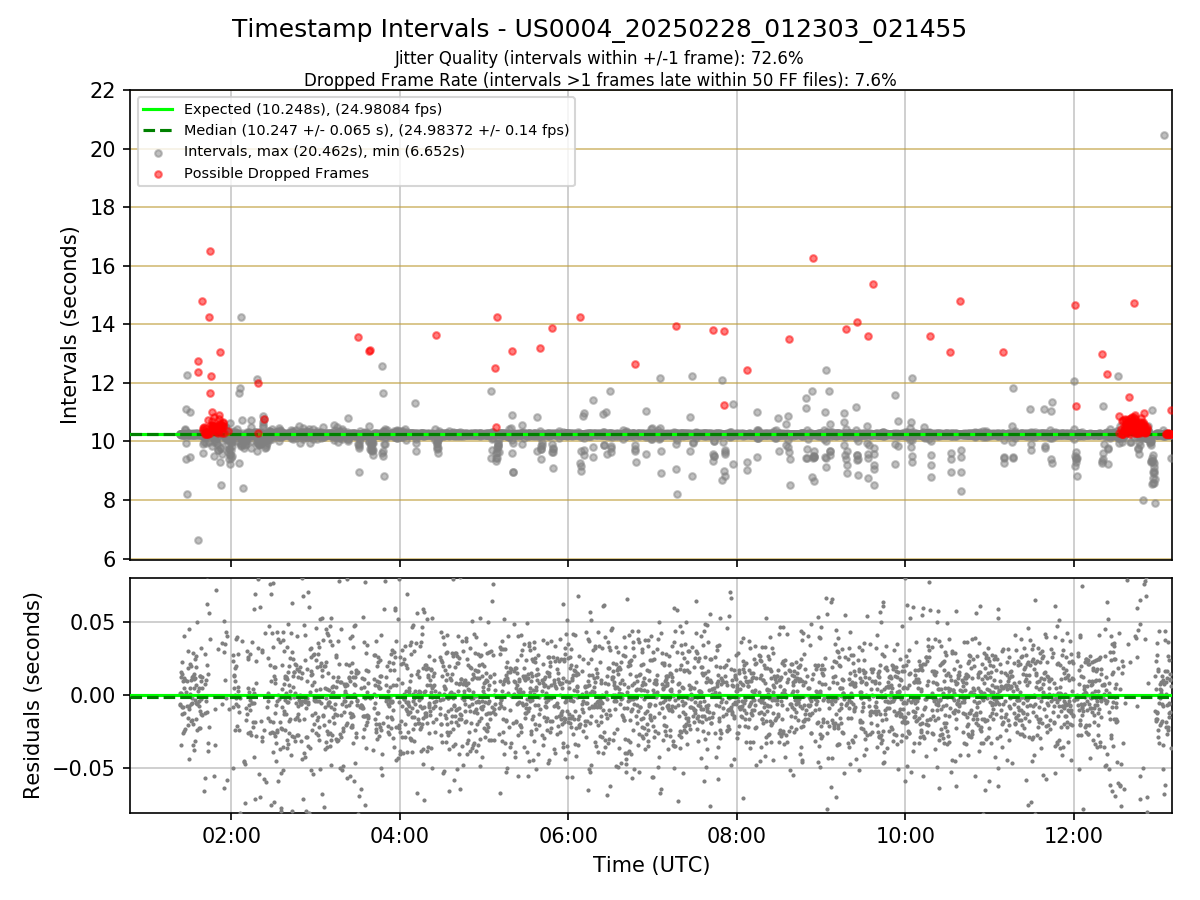The height and width of the screenshot is (900, 1200).
Task: Click the gray minimum interval point near 6.6 seconds
Action: 198,540
